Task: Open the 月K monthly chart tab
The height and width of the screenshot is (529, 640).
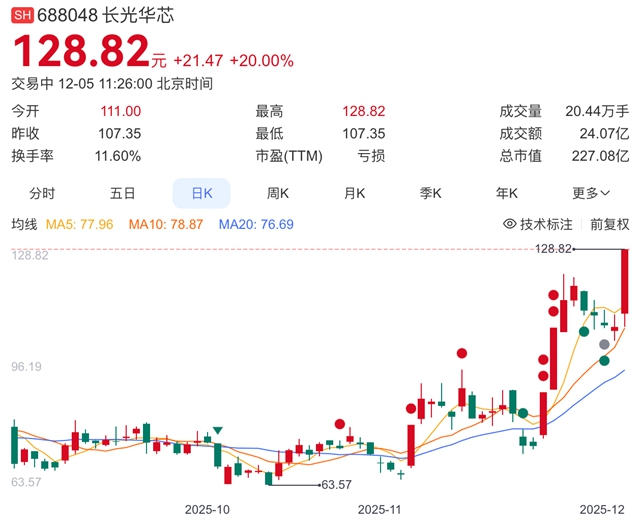Action: pos(355,193)
